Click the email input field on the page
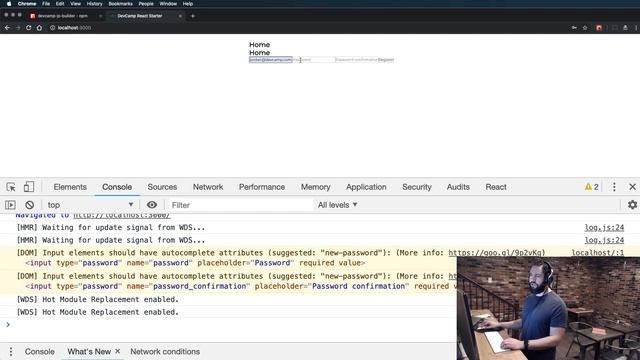Viewport: 640px width, 360px height. coord(271,60)
